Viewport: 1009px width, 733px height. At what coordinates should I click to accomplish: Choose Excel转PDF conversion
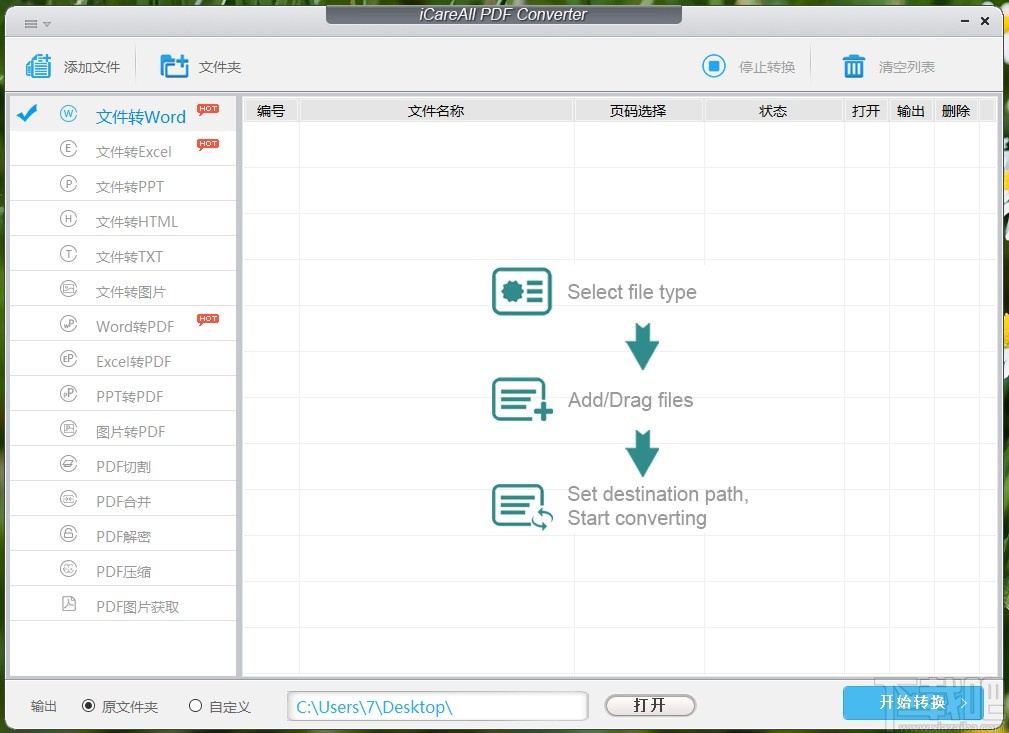pyautogui.click(x=123, y=358)
